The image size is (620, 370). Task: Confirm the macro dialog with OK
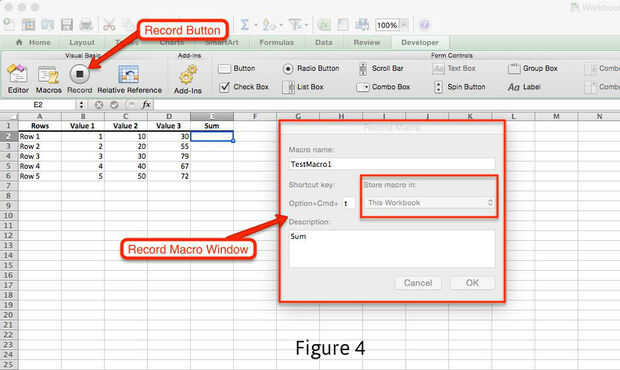[472, 283]
